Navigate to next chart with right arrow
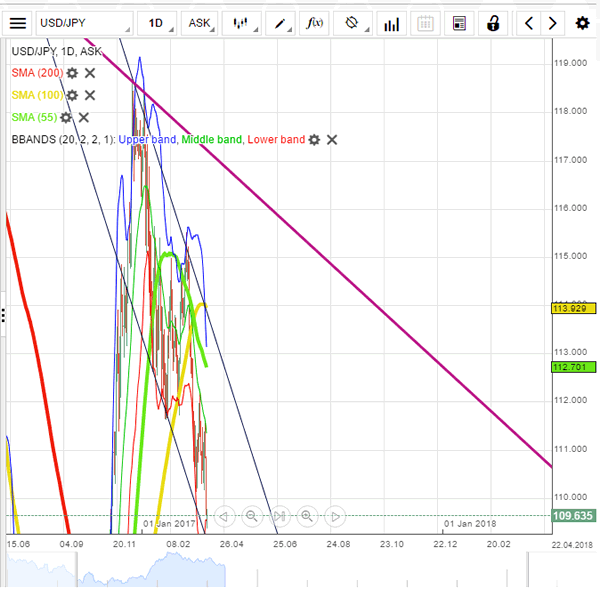The image size is (600, 589). (x=553, y=23)
